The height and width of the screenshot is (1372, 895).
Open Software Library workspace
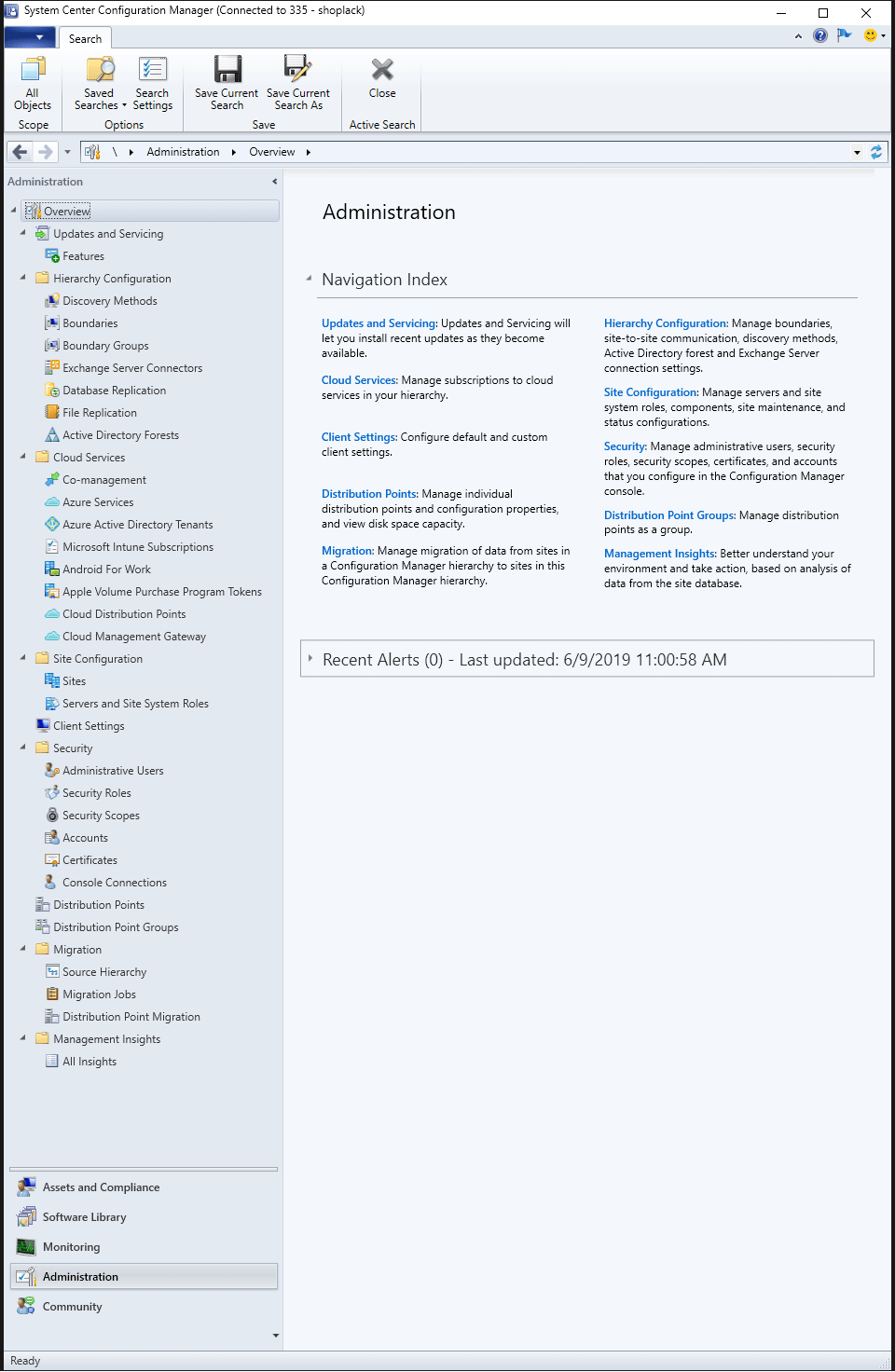pyautogui.click(x=145, y=1217)
